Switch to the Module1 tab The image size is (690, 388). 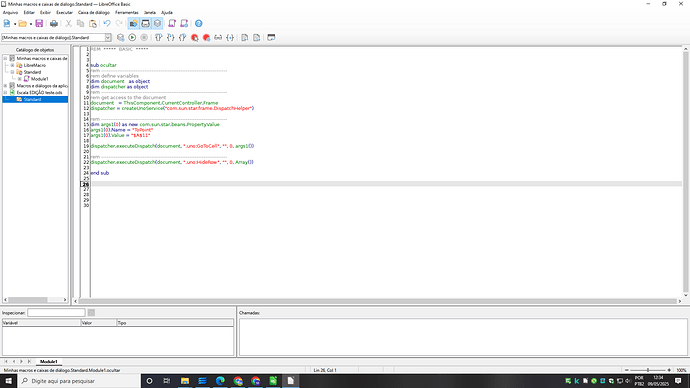click(48, 362)
